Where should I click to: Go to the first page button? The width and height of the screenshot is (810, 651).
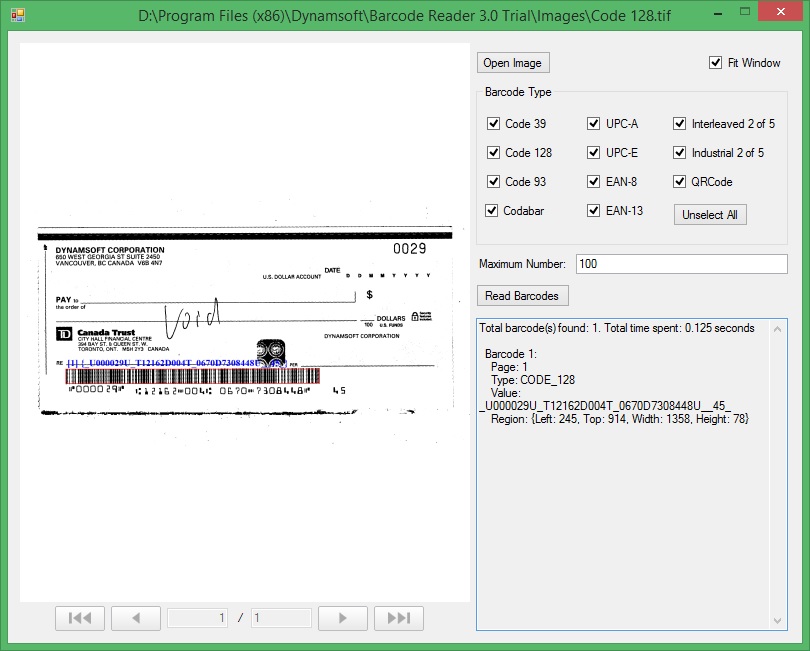[x=80, y=618]
